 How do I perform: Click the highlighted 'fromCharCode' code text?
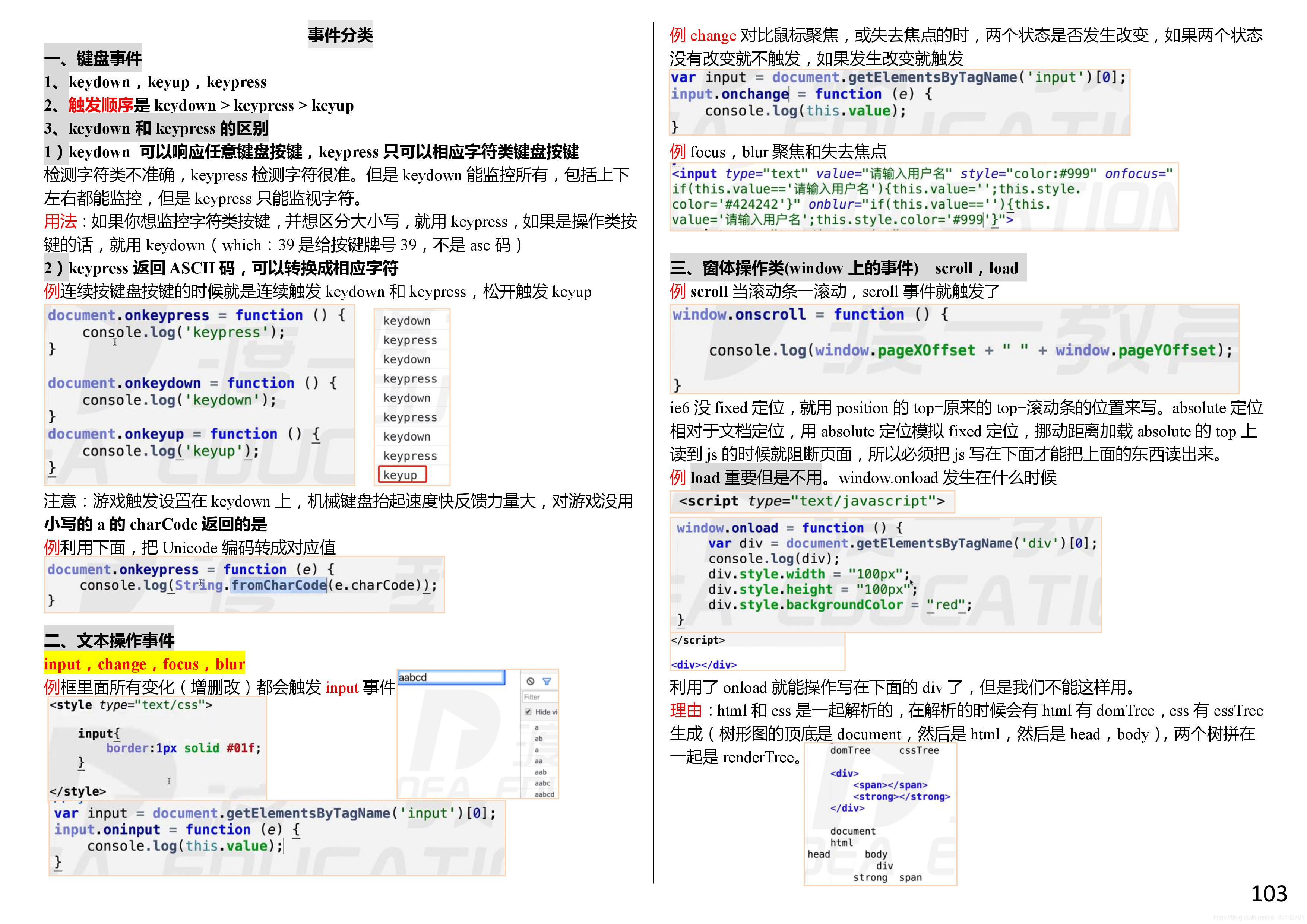click(x=279, y=585)
